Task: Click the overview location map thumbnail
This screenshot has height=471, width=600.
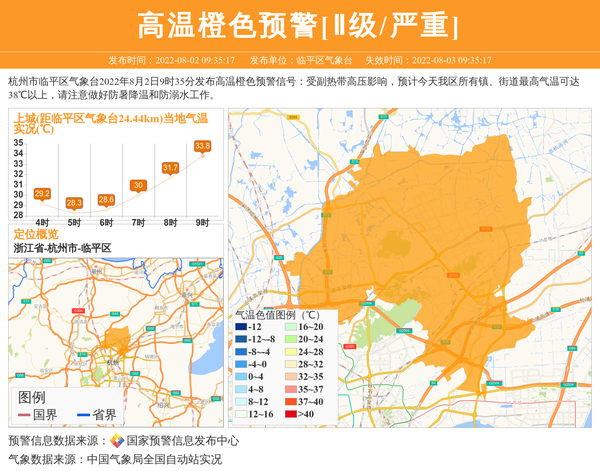Action: [x=116, y=320]
